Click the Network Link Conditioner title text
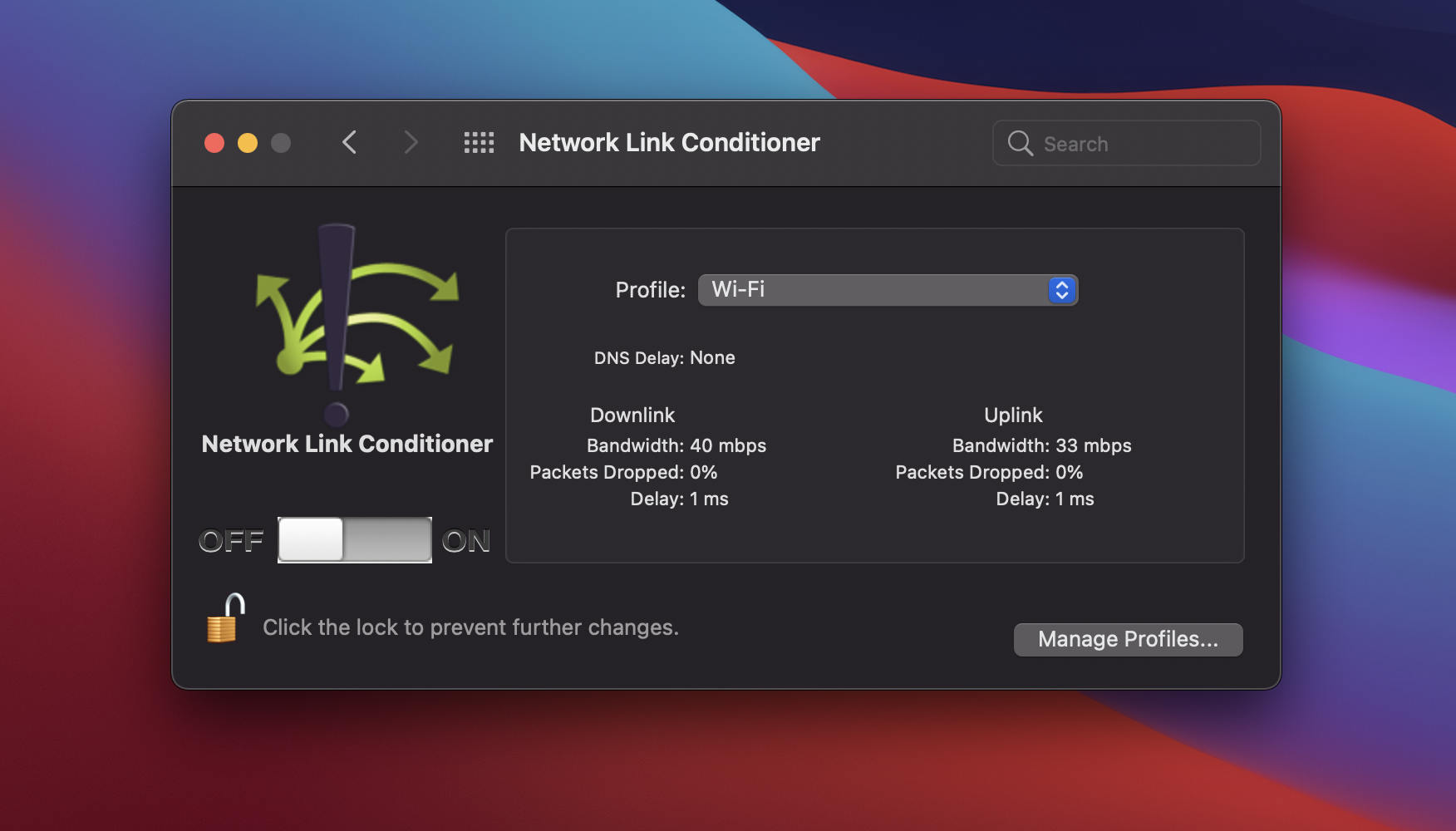Screen dimensions: 1456x831 coord(669,142)
